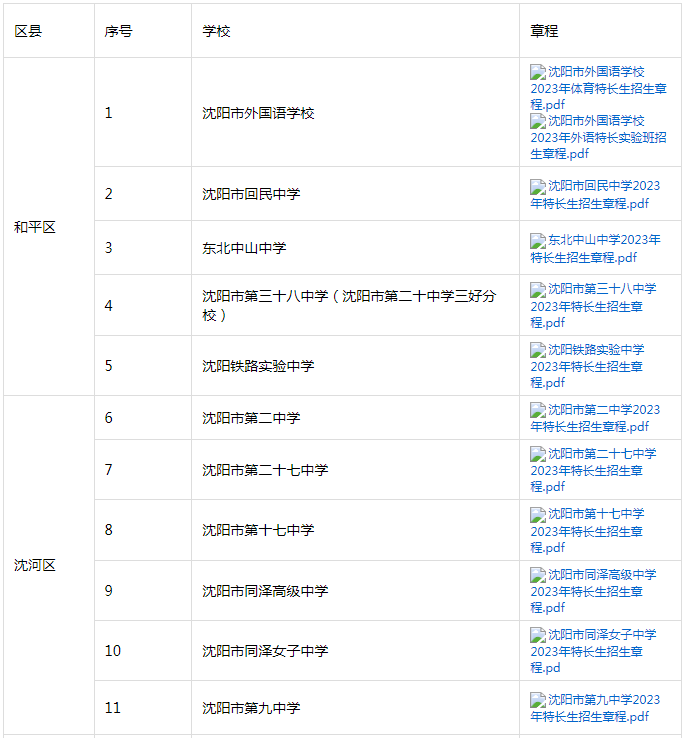Select school name 沈阳市外国语学校 in 学校 column

pos(258,113)
